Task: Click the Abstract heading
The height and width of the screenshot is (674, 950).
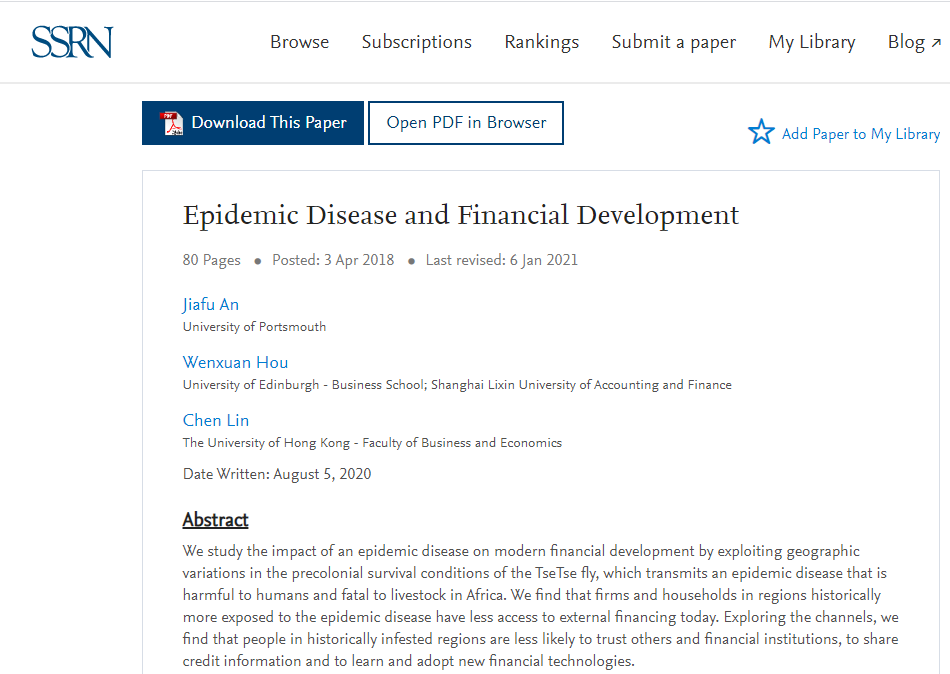Action: pyautogui.click(x=215, y=520)
